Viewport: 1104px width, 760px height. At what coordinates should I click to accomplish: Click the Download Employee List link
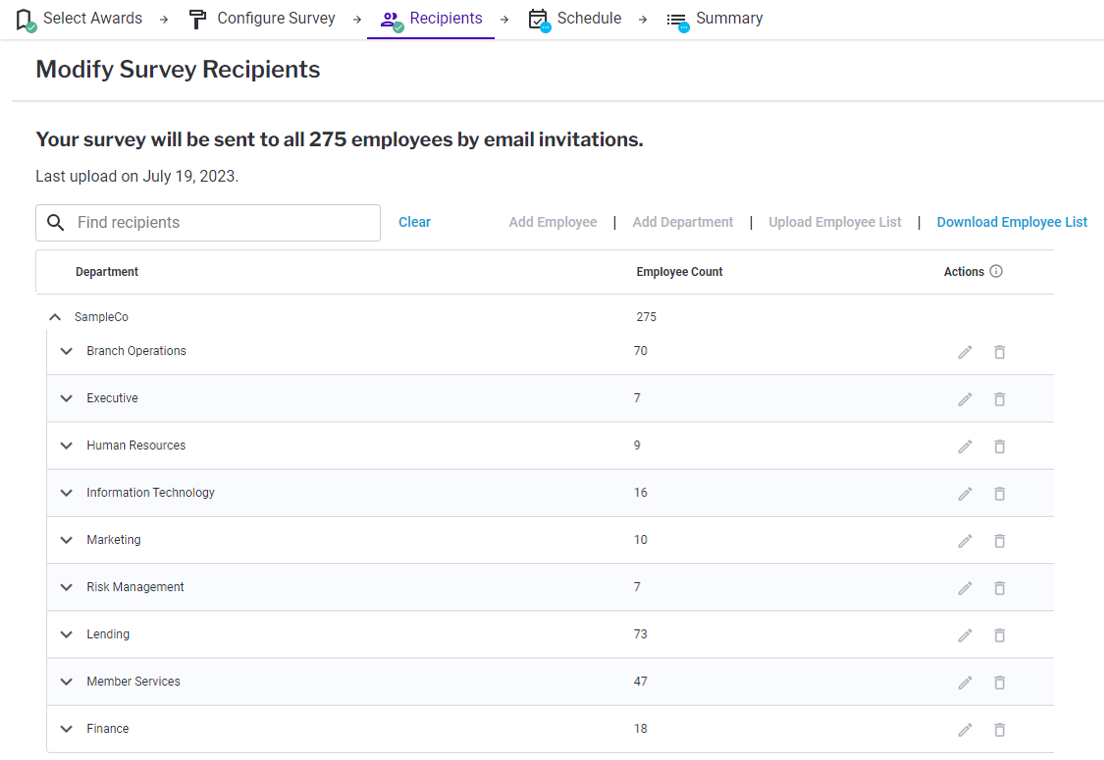pos(1012,222)
